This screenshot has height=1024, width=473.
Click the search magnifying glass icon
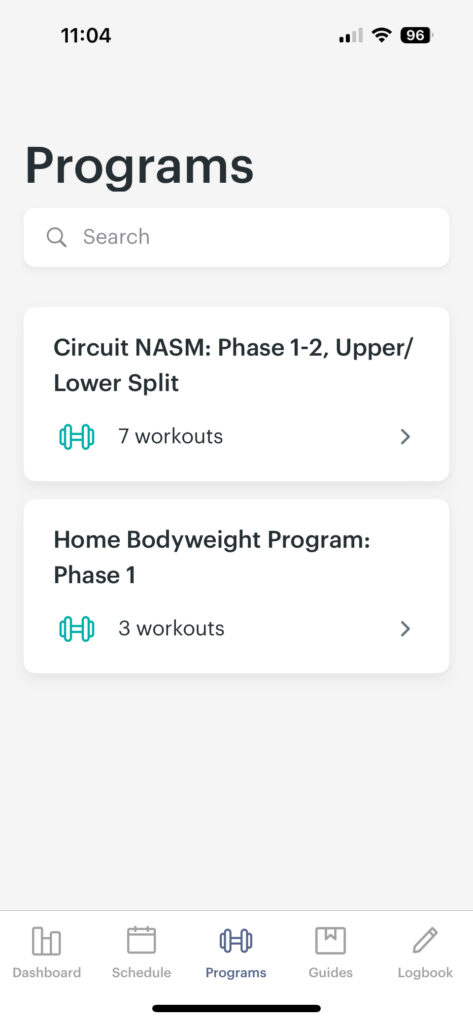(57, 237)
